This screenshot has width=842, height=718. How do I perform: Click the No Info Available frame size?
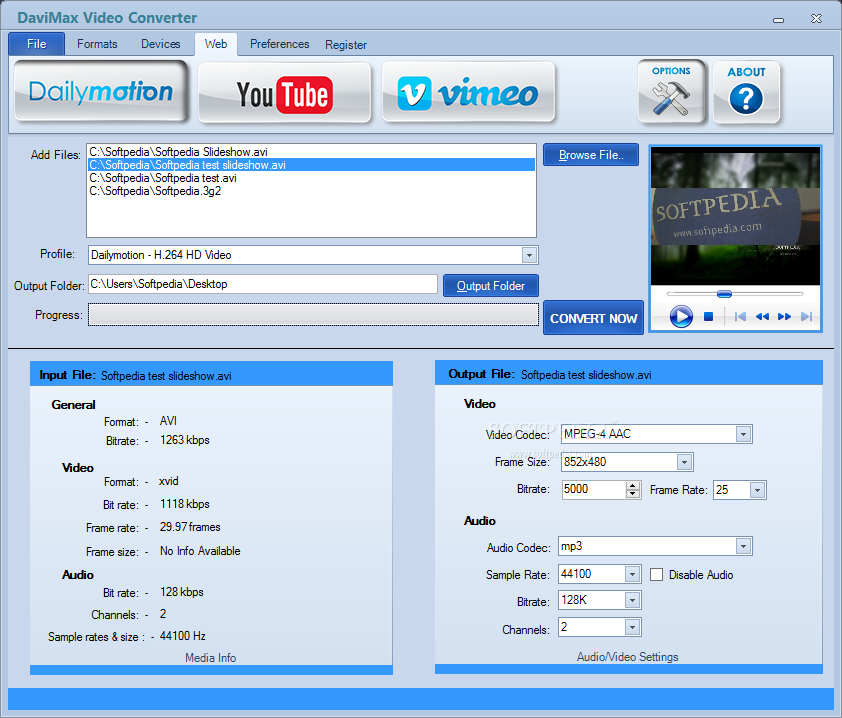[x=200, y=551]
